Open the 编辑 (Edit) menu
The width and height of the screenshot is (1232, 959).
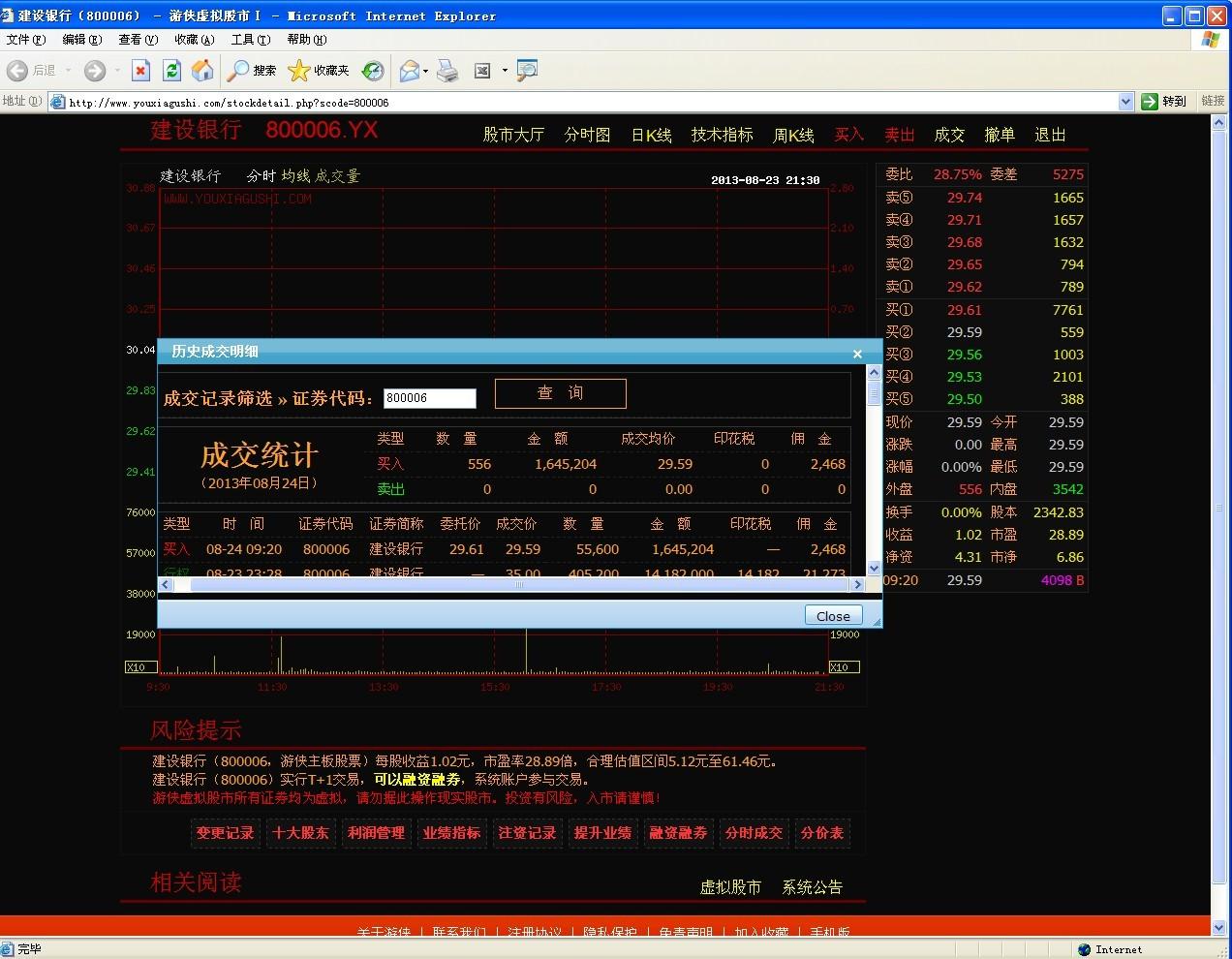(x=82, y=40)
